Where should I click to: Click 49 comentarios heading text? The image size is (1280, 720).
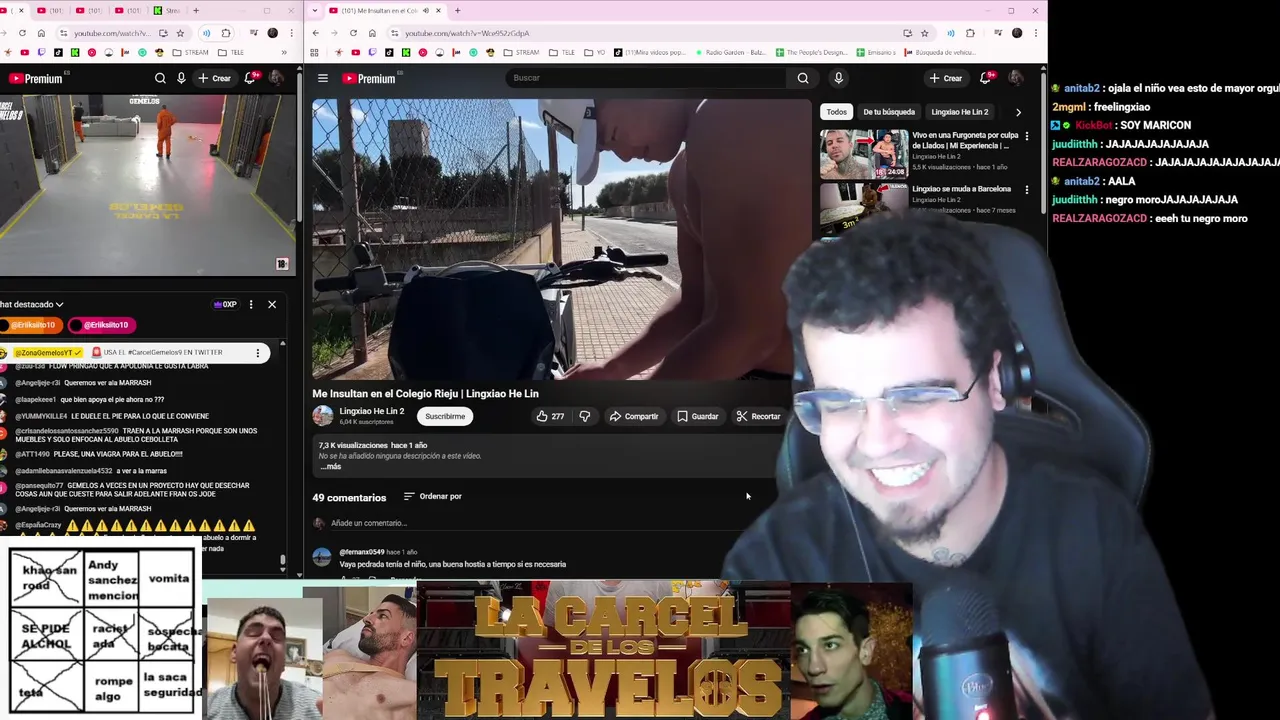coord(349,497)
